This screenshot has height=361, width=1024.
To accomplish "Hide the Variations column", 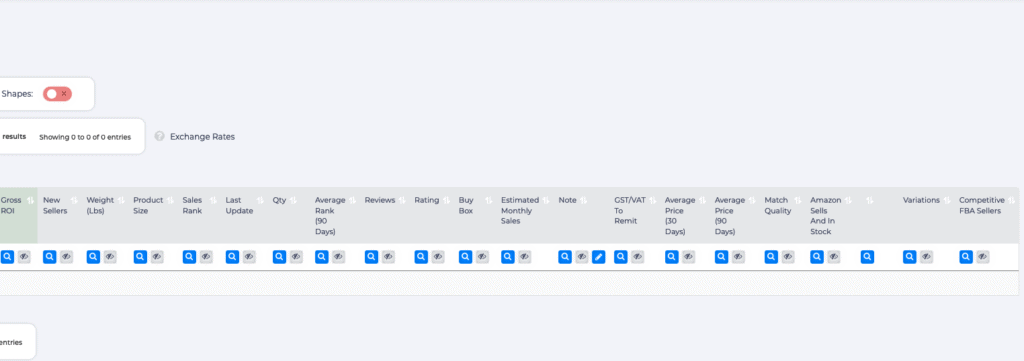I will [x=927, y=257].
